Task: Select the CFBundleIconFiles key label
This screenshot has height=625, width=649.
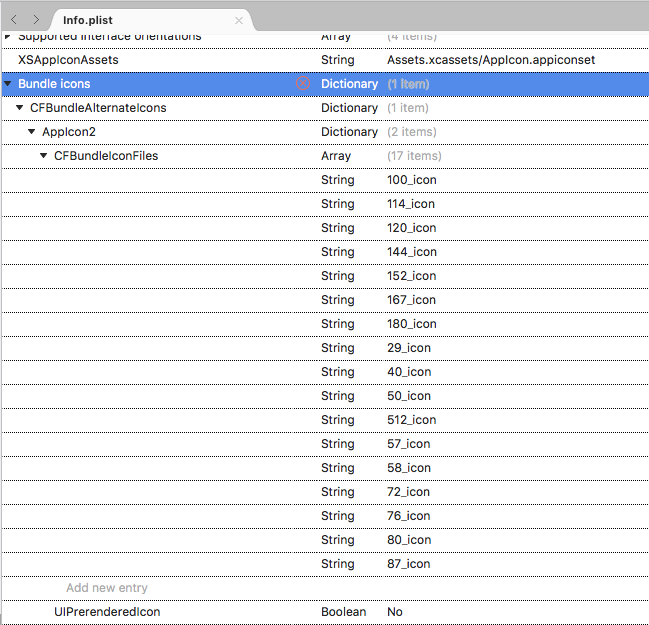Action: [x=106, y=156]
